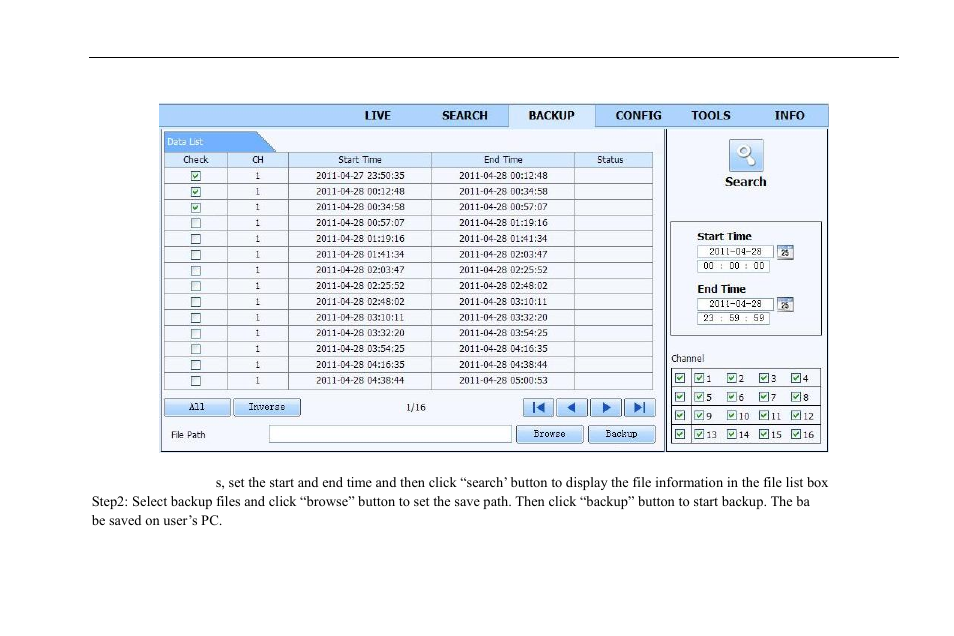954x636 pixels.
Task: Open the End Time calendar picker
Action: pos(785,304)
